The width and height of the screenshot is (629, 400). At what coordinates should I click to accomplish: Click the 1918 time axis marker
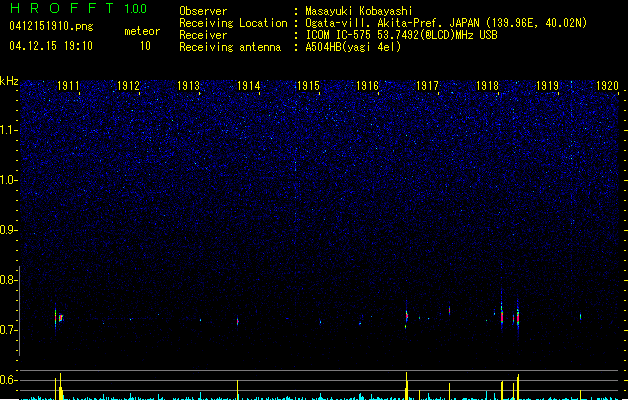[487, 86]
